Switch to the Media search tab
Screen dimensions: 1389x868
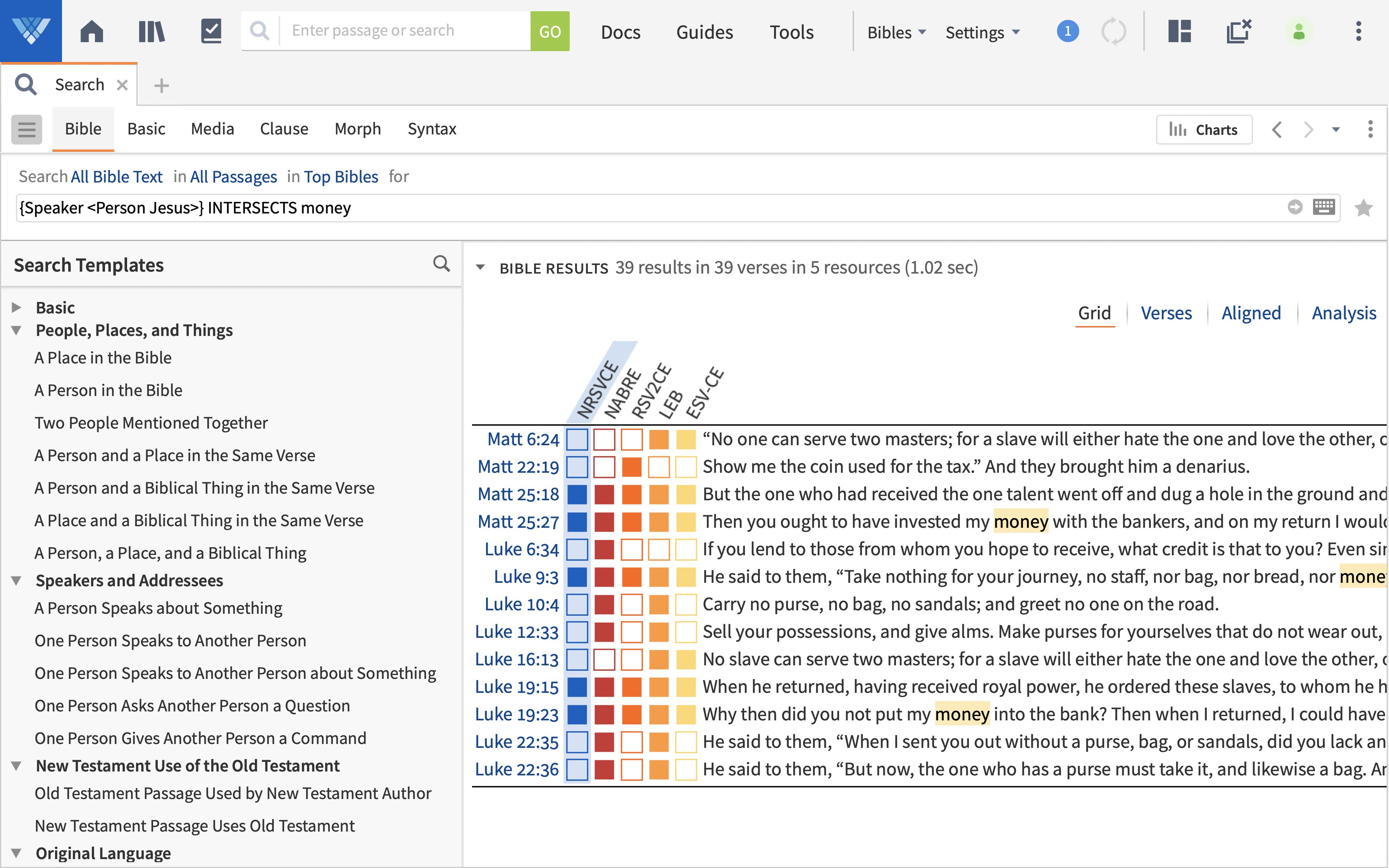212,129
